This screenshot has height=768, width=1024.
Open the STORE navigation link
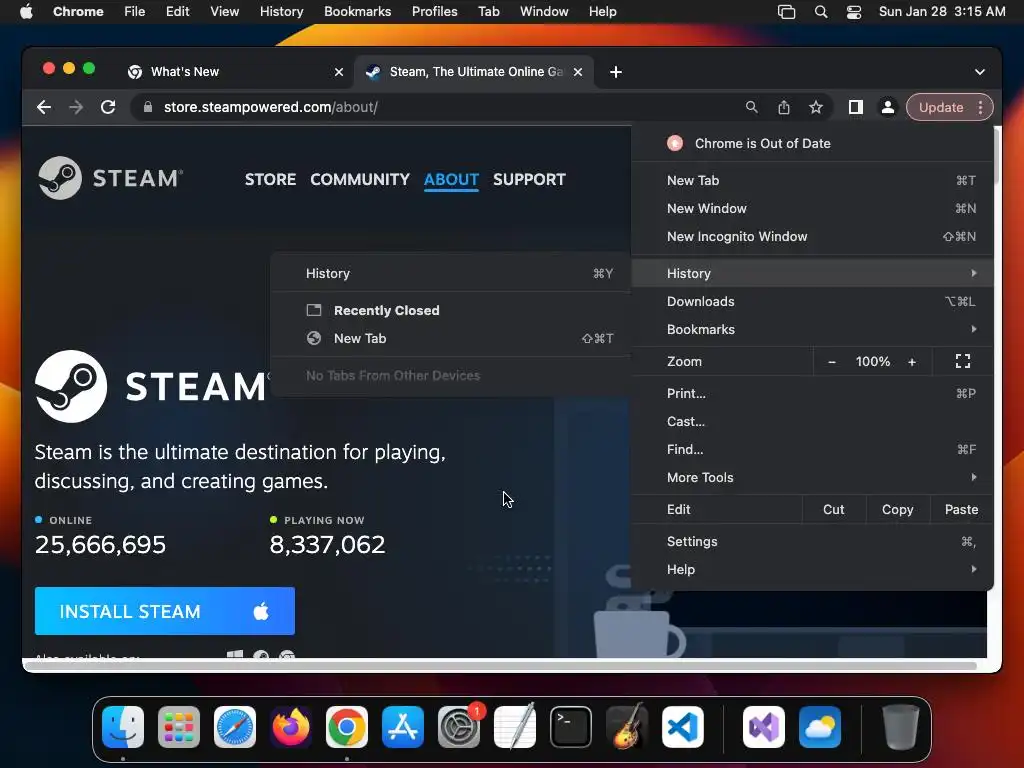(270, 179)
